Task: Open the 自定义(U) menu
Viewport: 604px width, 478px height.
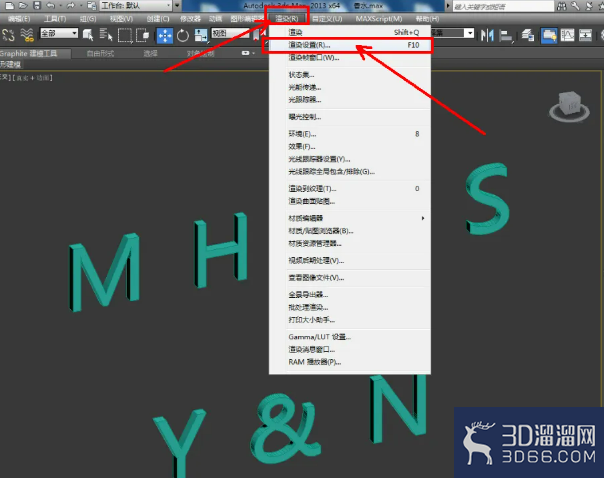Action: point(327,18)
